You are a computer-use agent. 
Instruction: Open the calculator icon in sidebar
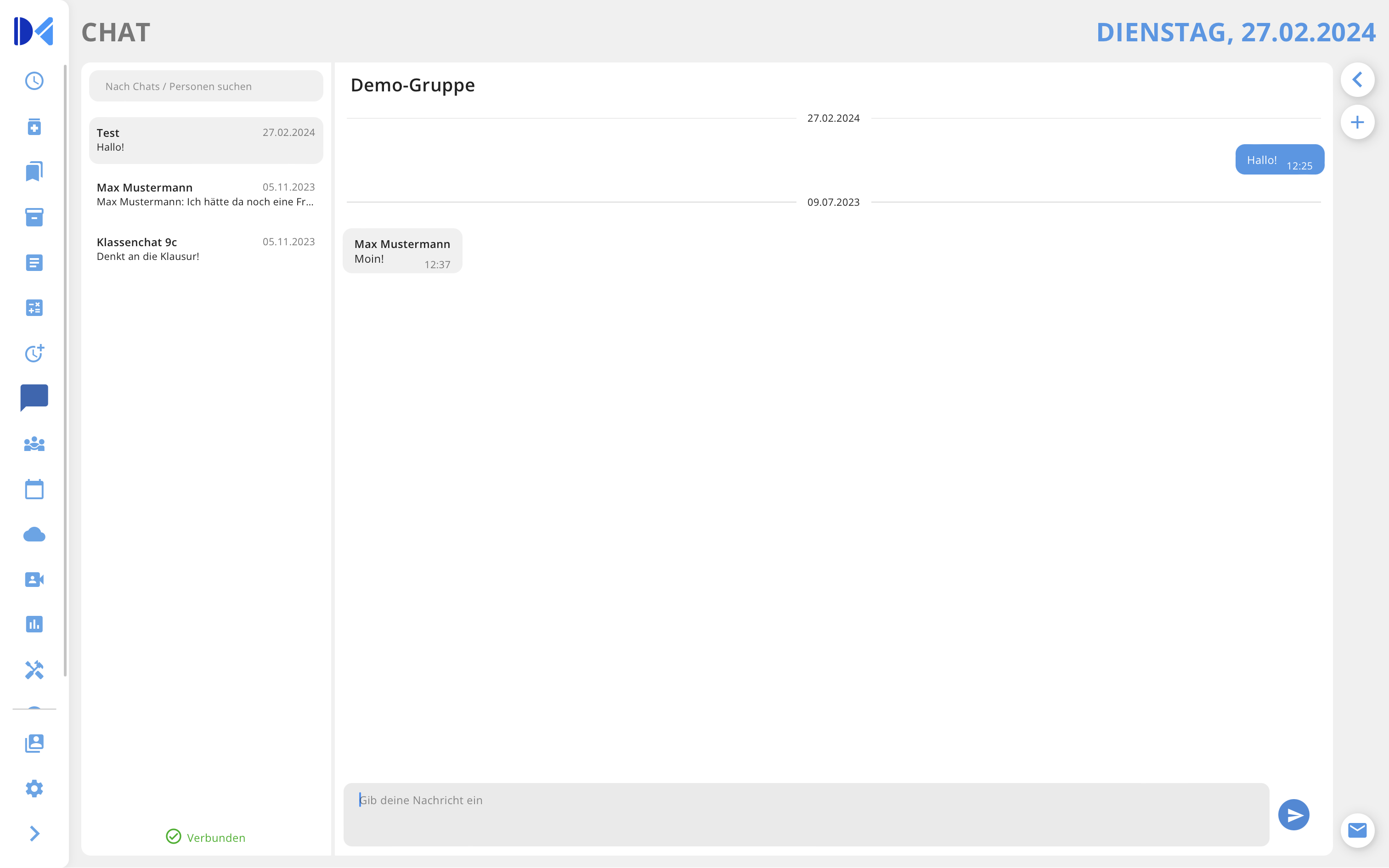point(34,308)
